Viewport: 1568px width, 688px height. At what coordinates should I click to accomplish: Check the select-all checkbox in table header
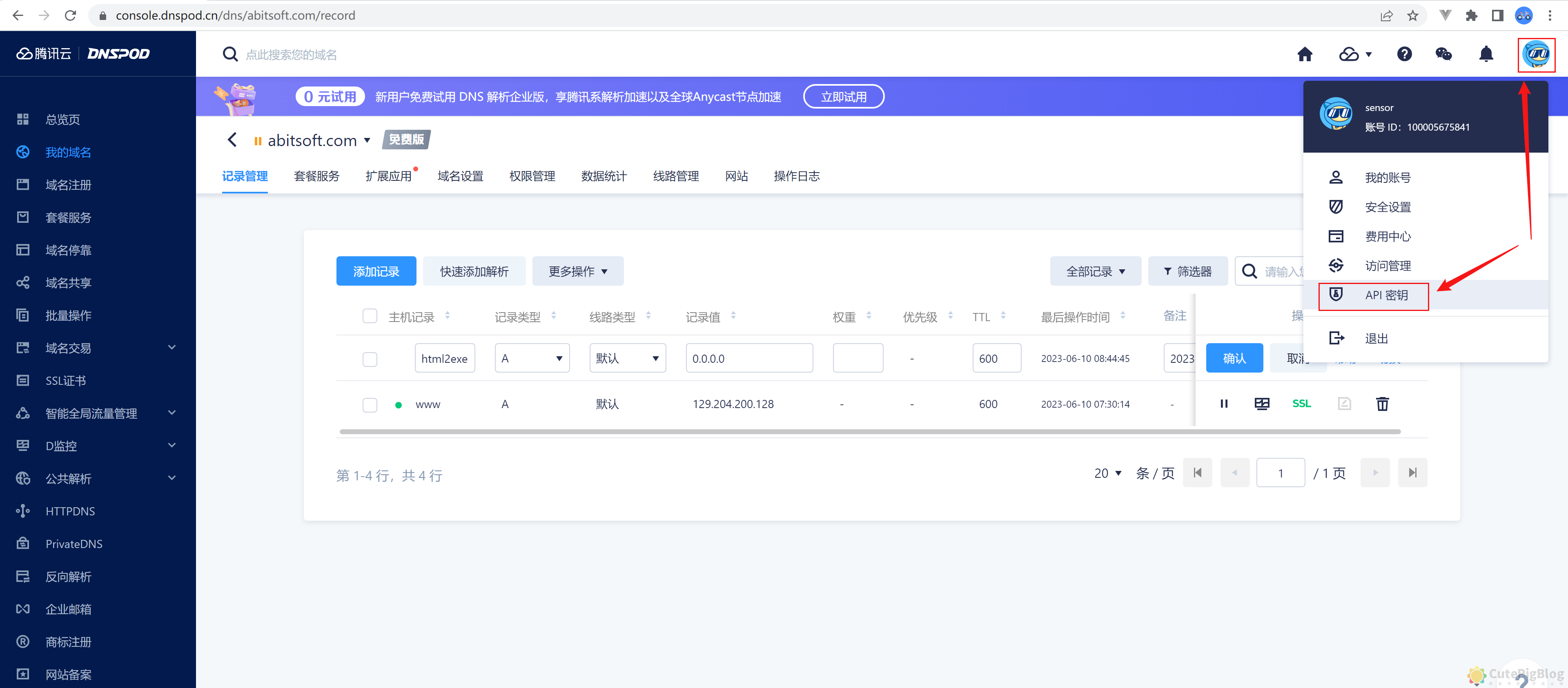click(370, 316)
